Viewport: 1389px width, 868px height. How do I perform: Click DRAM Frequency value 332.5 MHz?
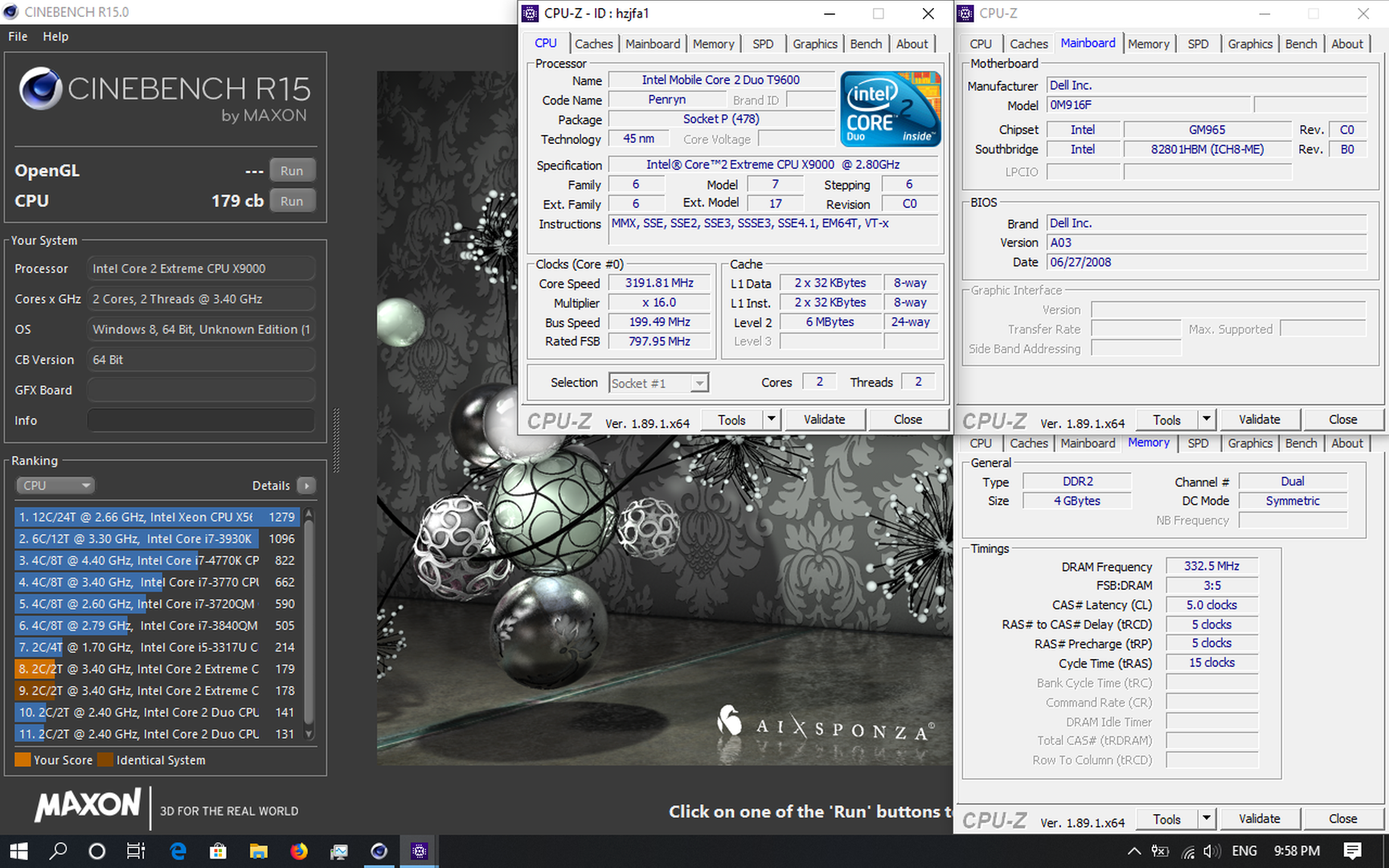[x=1211, y=566]
